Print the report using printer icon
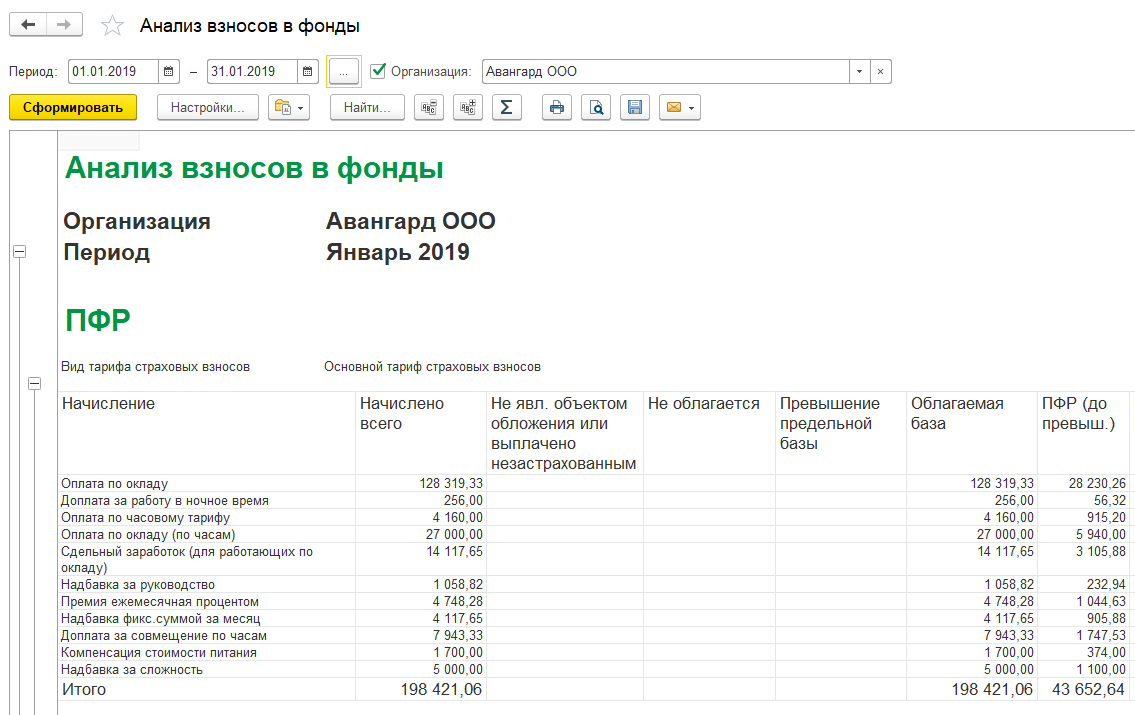Viewport: 1135px width, 715px height. coord(557,108)
